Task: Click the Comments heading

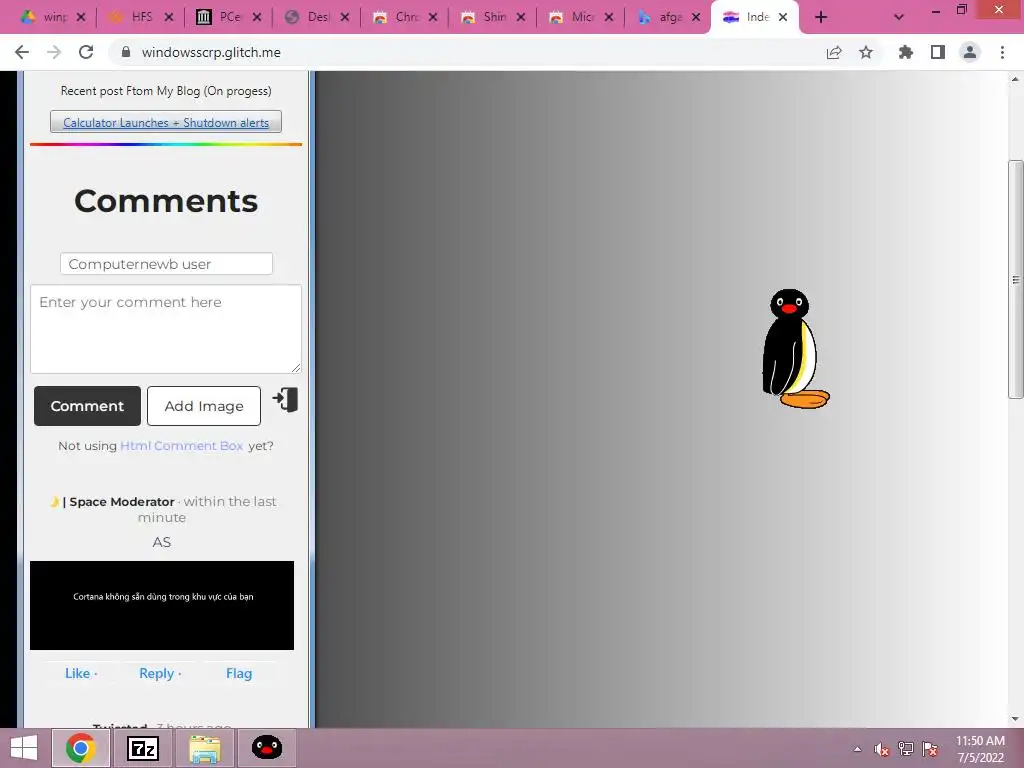Action: tap(166, 200)
